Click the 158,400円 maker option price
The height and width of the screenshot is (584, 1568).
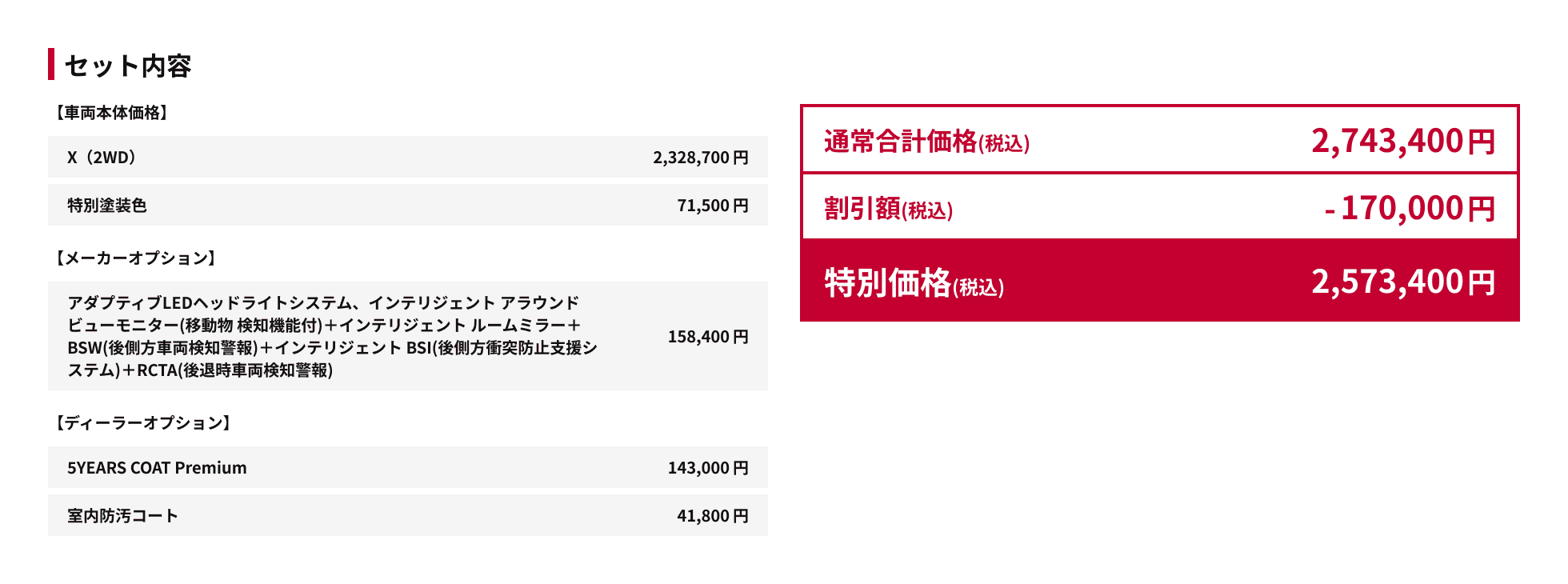[x=708, y=337]
